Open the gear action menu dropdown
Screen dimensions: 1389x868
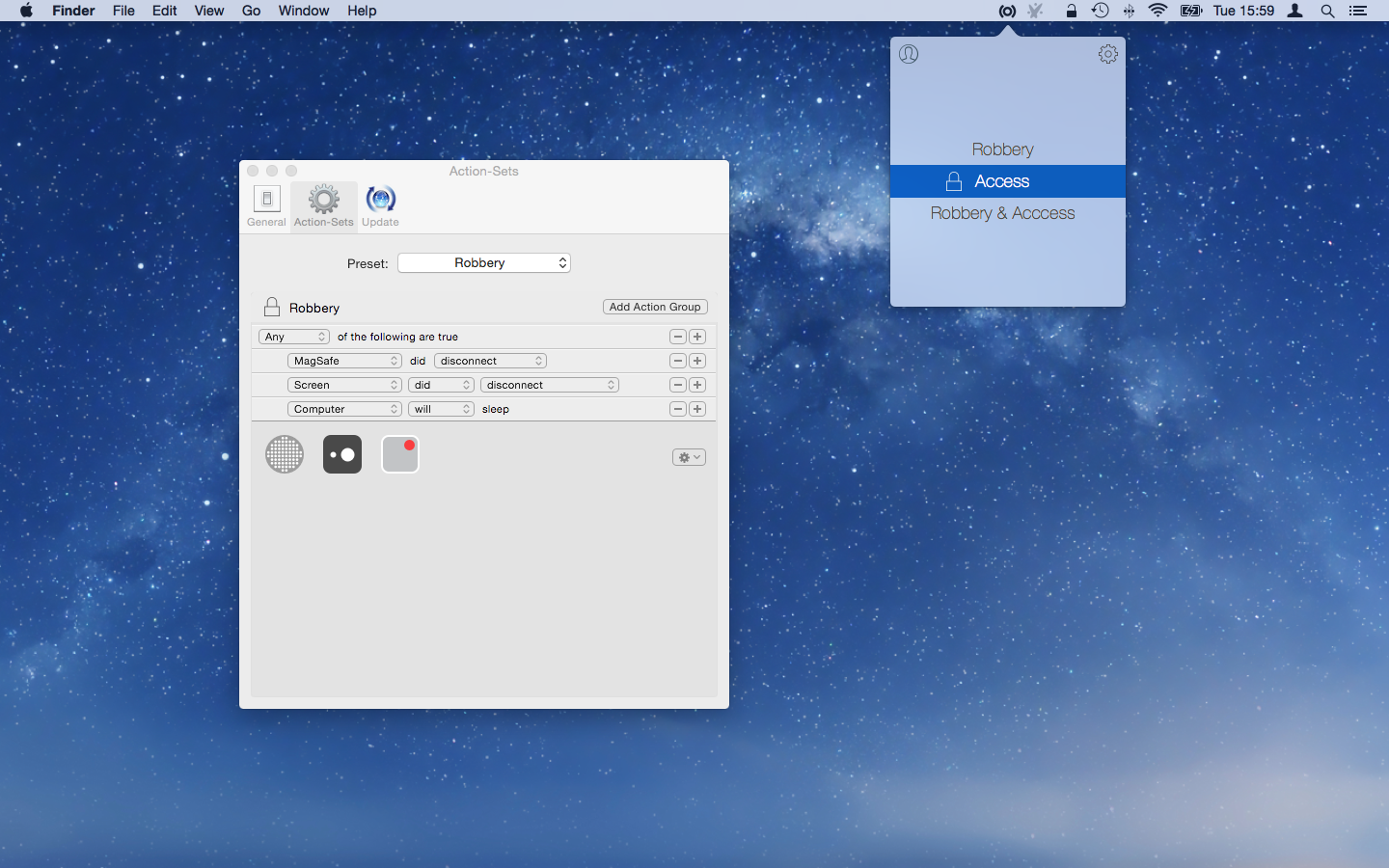[689, 457]
